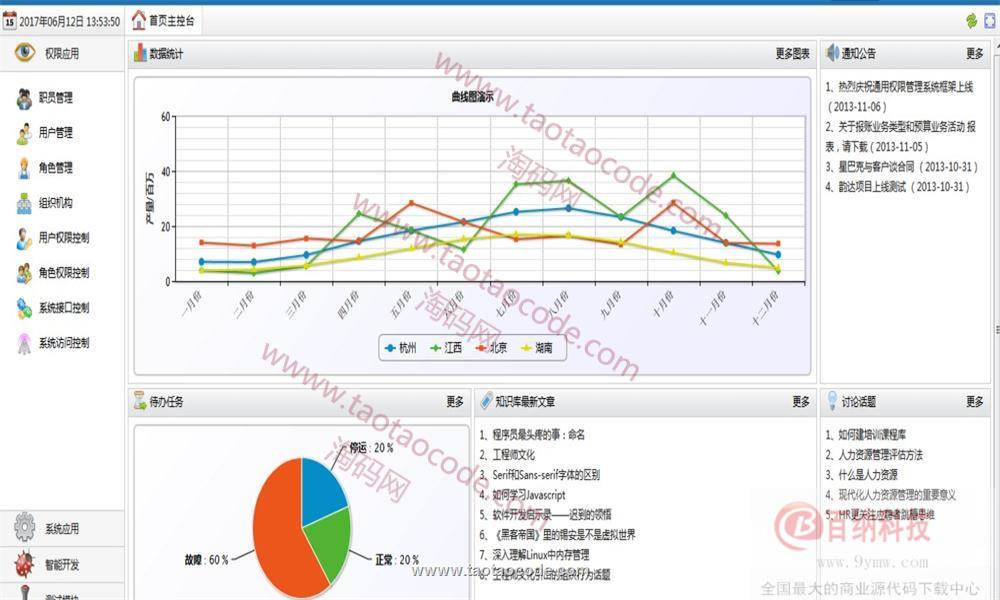The image size is (1000, 600).
Task: Expand the 权限应用 accordion section
Action: tap(60, 54)
